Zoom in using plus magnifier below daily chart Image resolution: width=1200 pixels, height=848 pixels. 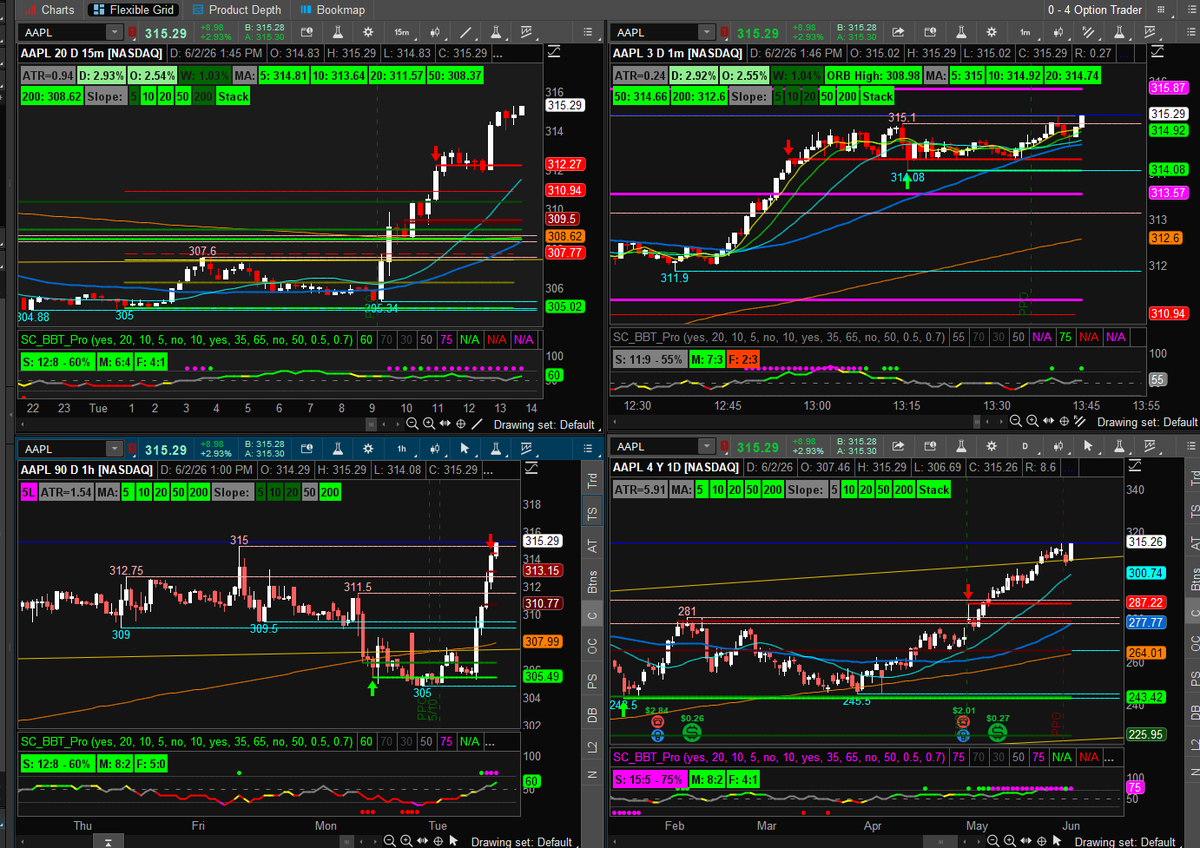1010,841
